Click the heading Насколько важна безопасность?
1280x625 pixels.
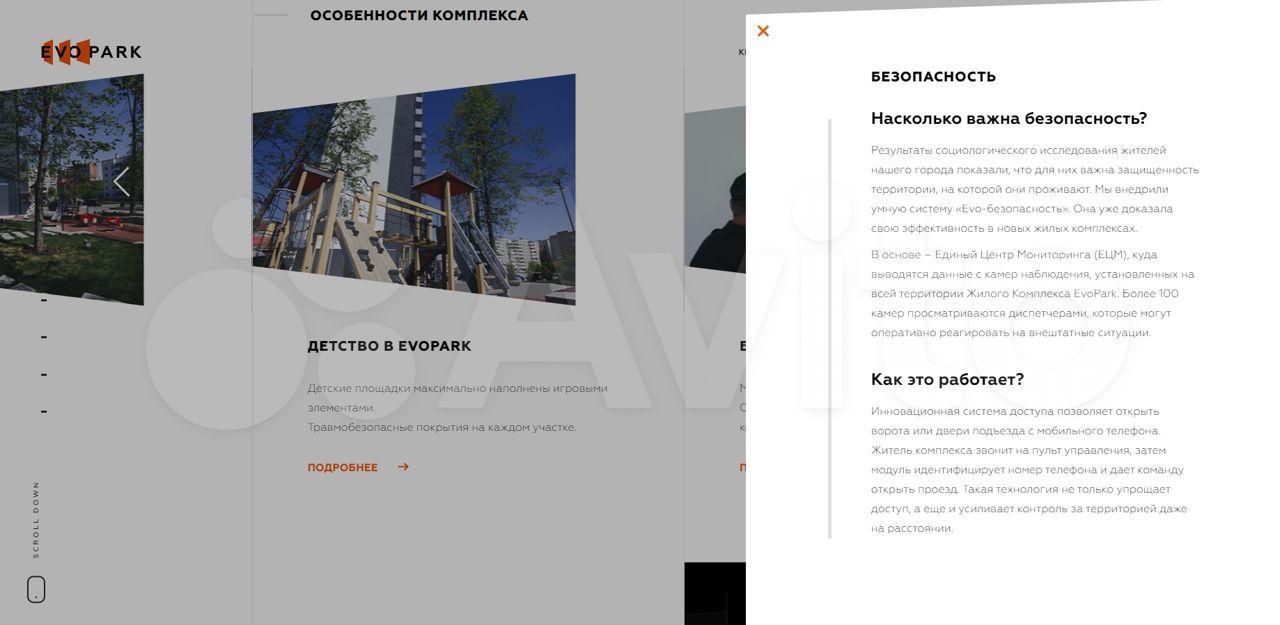click(x=1008, y=119)
